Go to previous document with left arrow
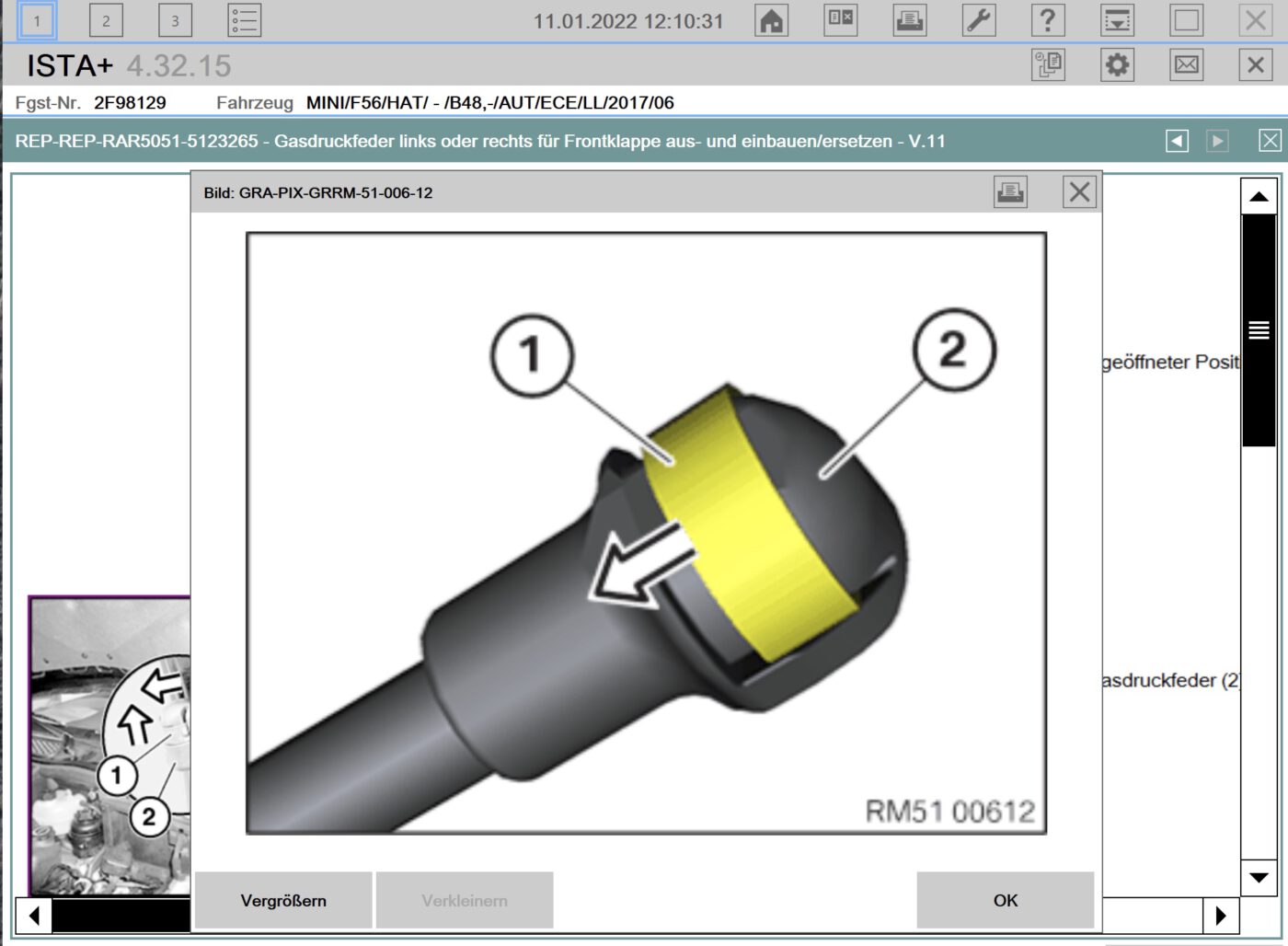Image resolution: width=1288 pixels, height=946 pixels. (1177, 141)
